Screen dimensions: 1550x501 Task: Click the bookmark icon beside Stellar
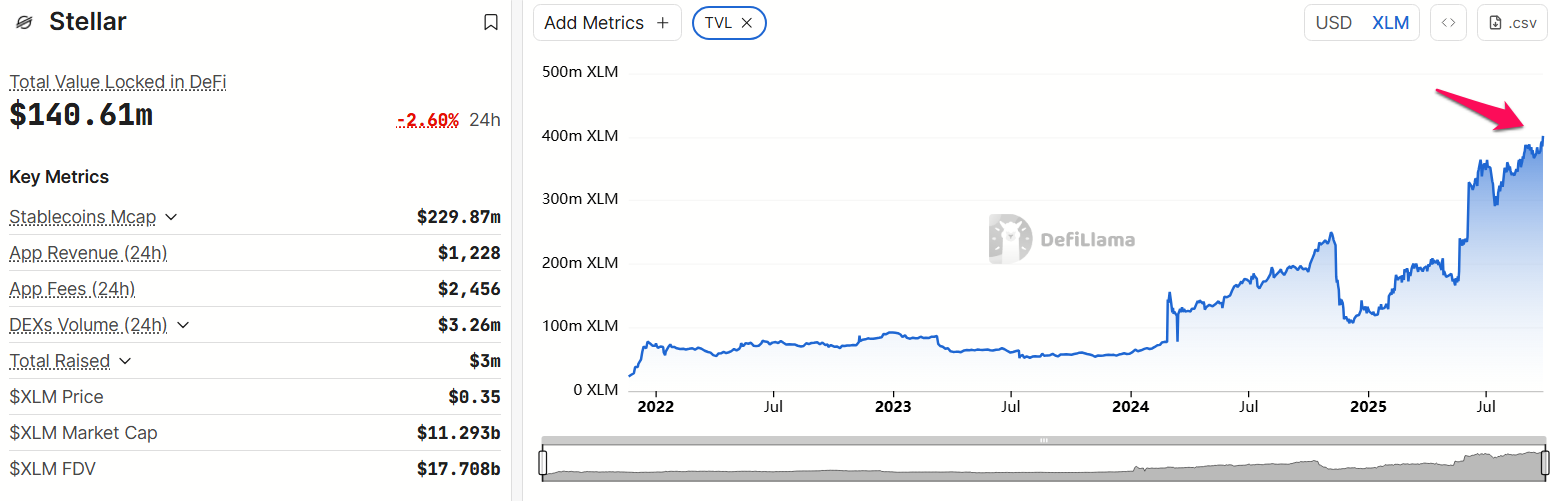[490, 22]
